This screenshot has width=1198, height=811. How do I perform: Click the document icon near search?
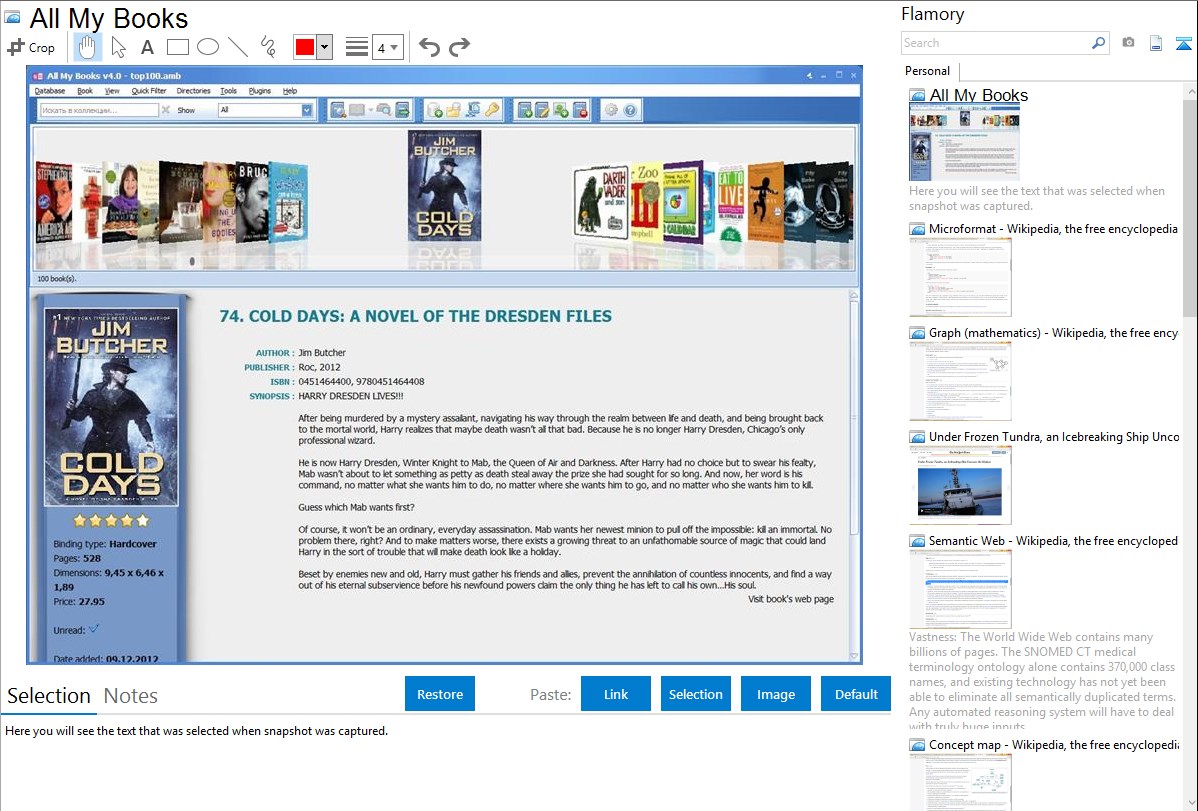pos(1156,44)
